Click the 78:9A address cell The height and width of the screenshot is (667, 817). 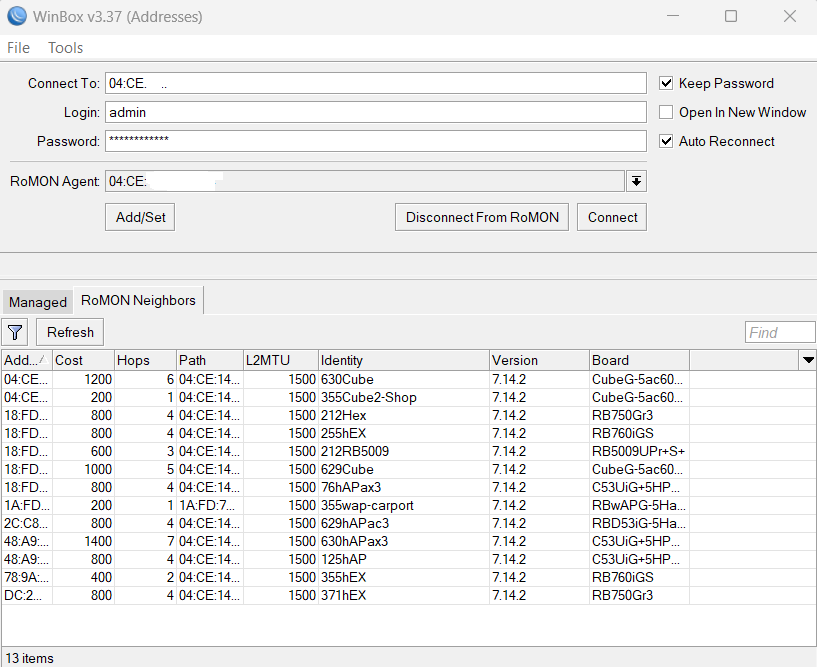27,577
